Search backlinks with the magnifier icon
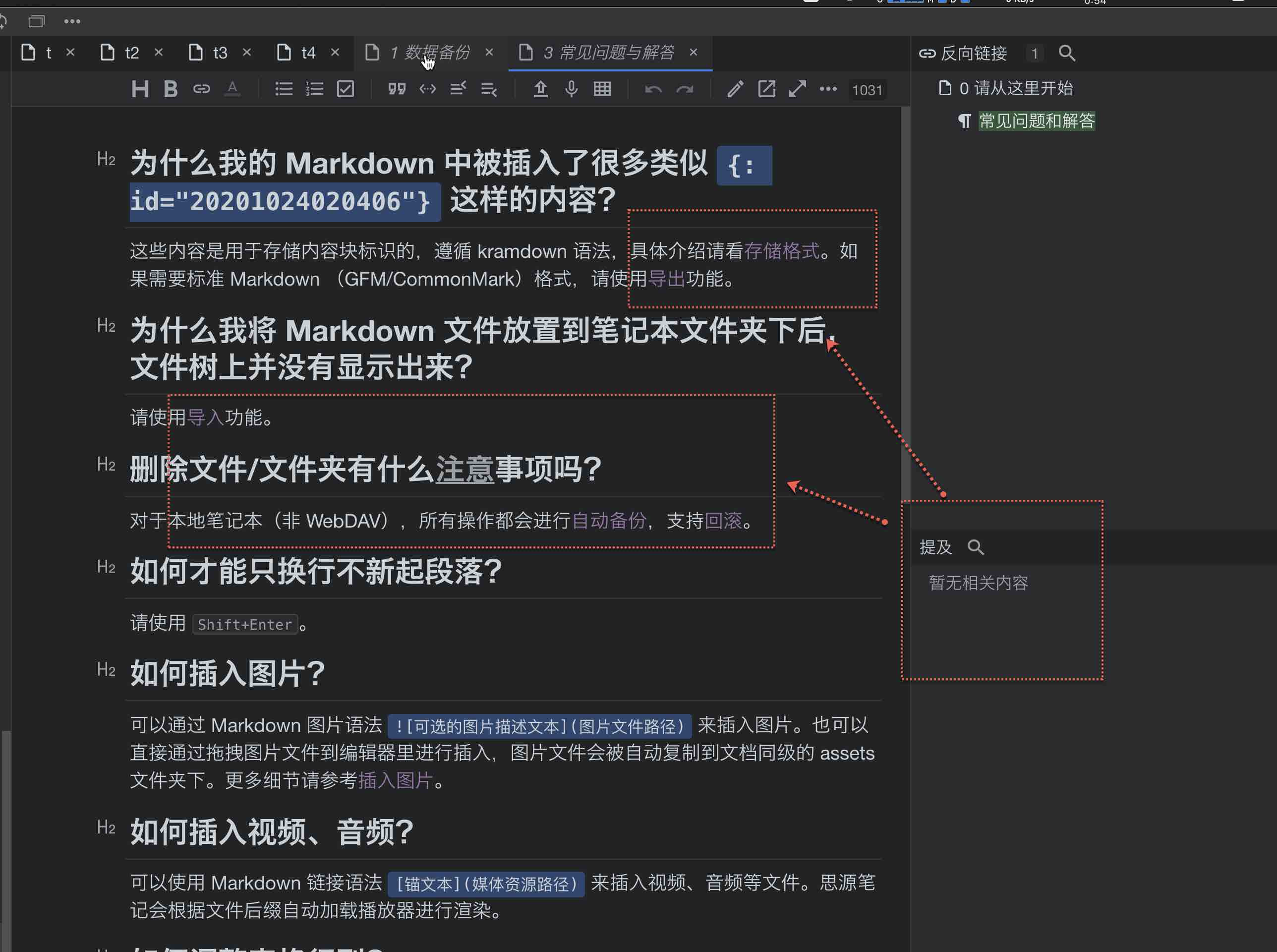1277x952 pixels. pyautogui.click(x=1067, y=54)
